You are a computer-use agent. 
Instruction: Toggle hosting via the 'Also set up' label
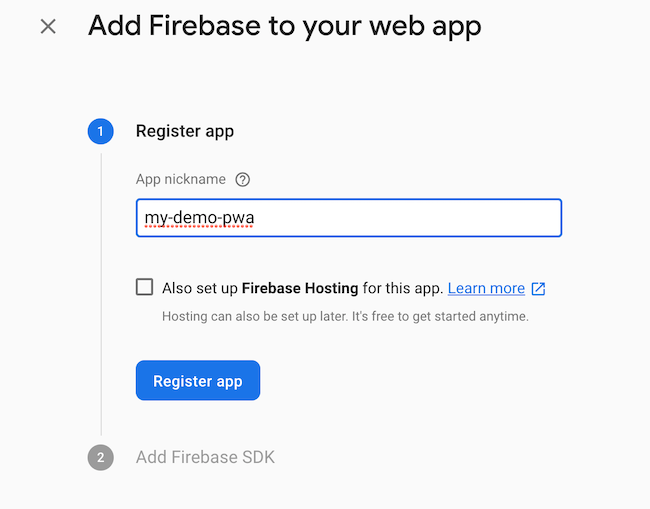[199, 288]
